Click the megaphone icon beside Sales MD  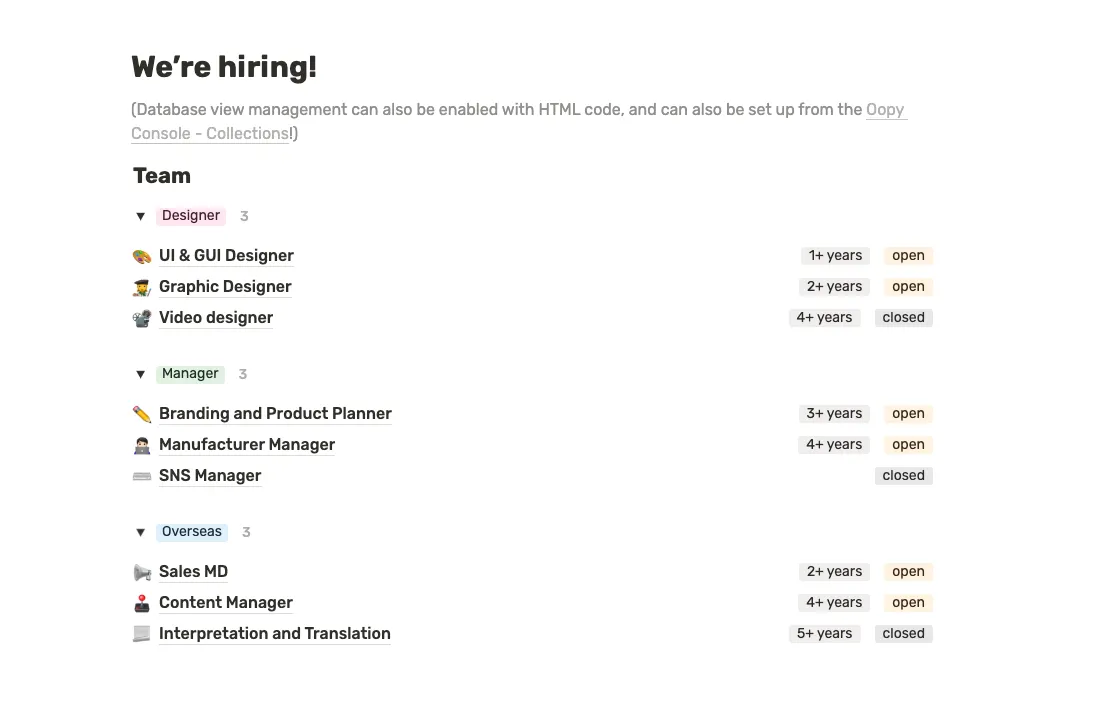coord(142,572)
